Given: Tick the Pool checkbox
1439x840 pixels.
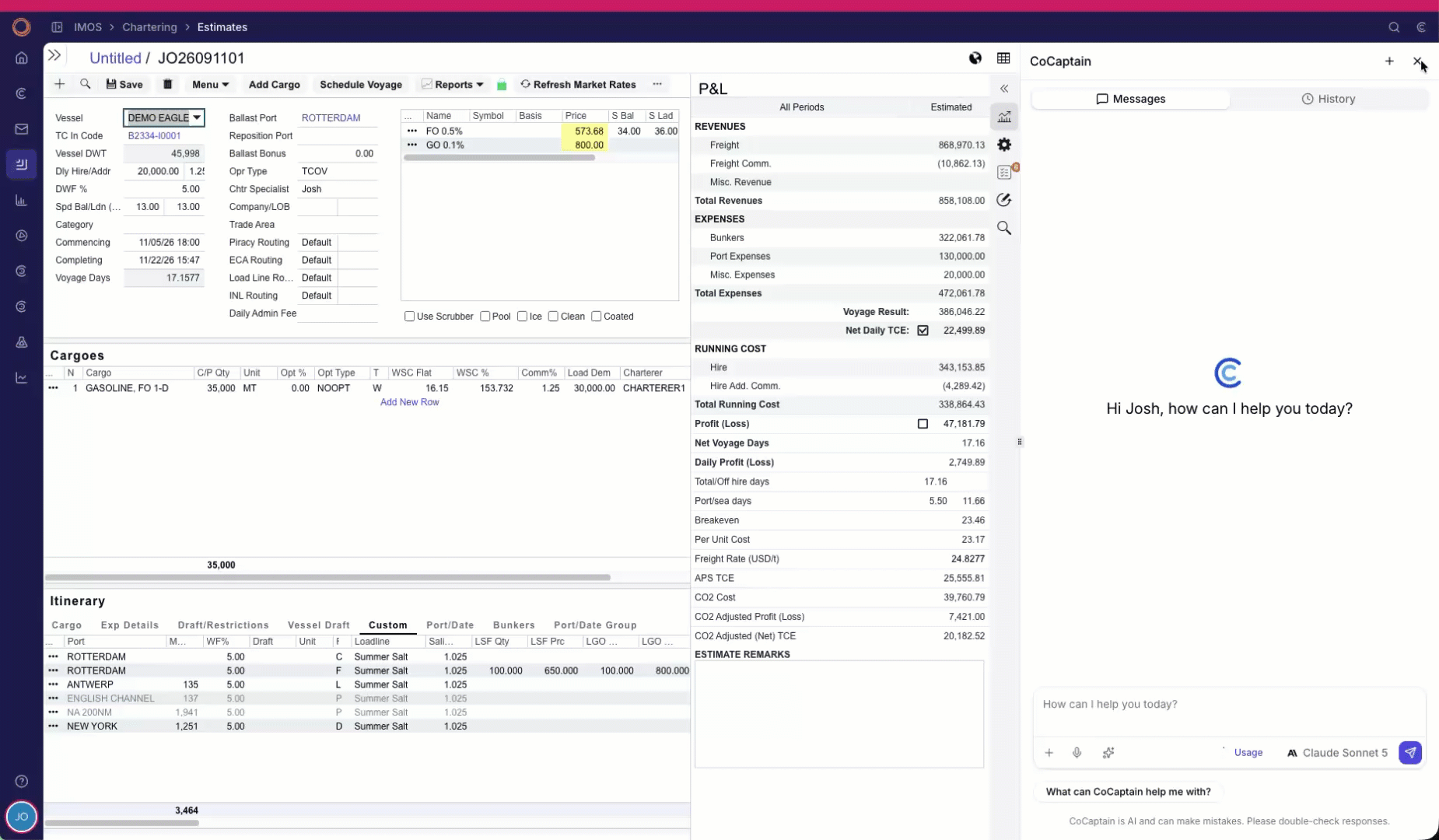Looking at the screenshot, I should pos(485,317).
